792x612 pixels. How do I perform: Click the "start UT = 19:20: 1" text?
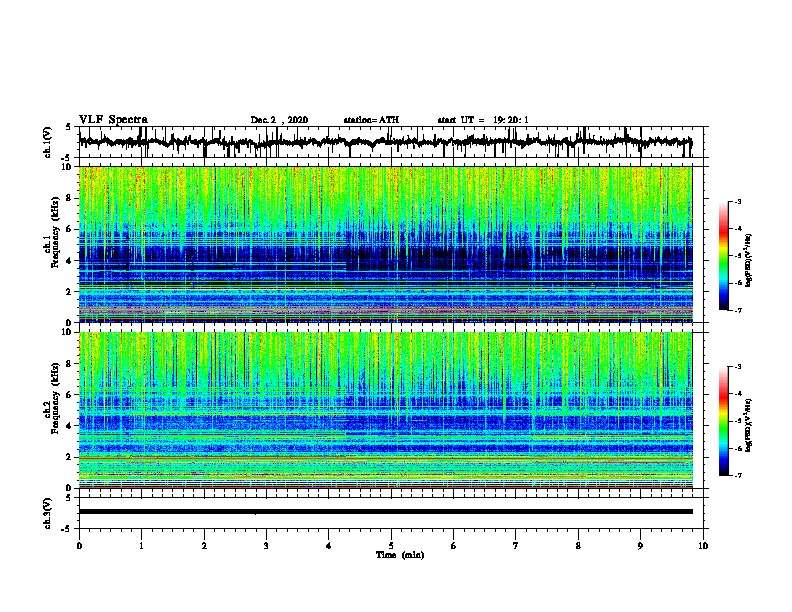coord(483,120)
